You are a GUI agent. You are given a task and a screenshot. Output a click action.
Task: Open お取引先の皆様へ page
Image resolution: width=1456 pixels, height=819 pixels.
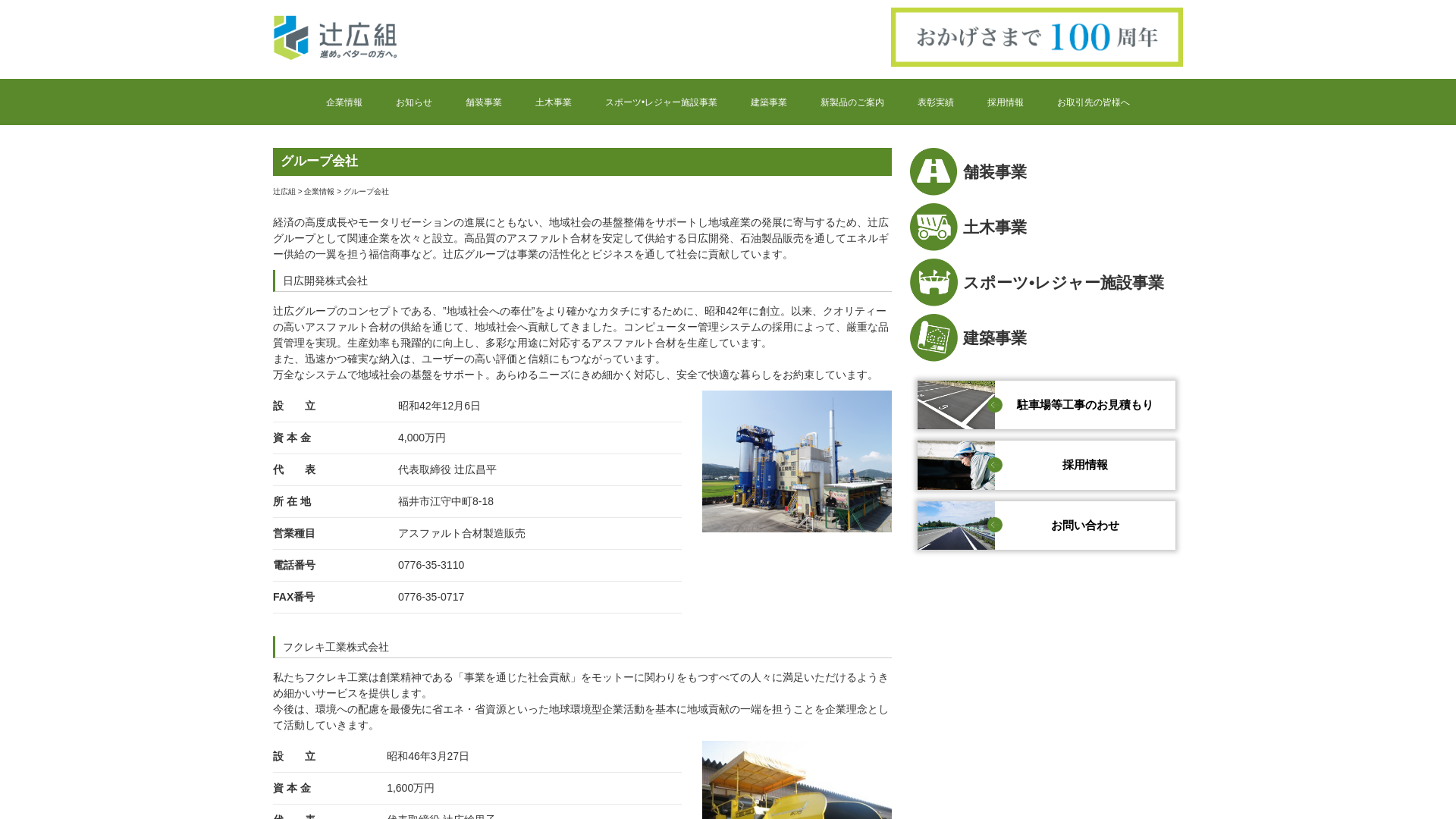1094,102
